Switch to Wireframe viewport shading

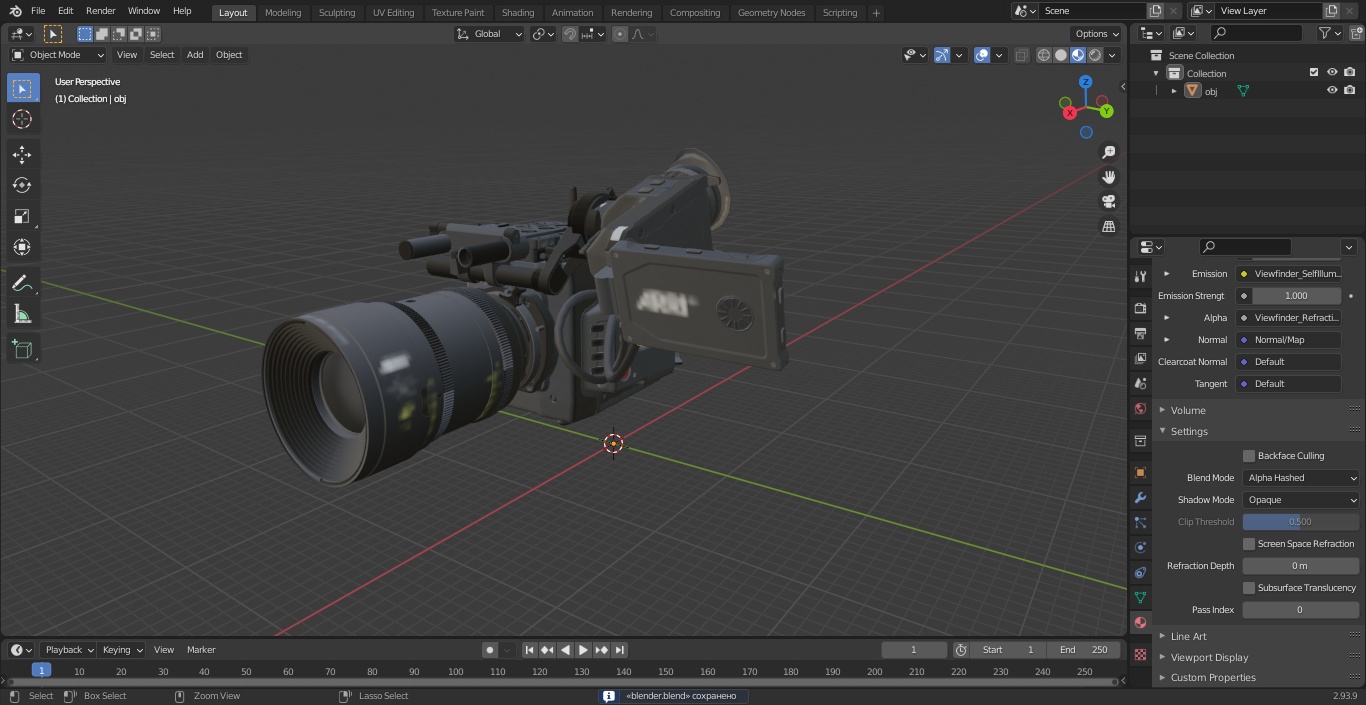pos(1044,55)
